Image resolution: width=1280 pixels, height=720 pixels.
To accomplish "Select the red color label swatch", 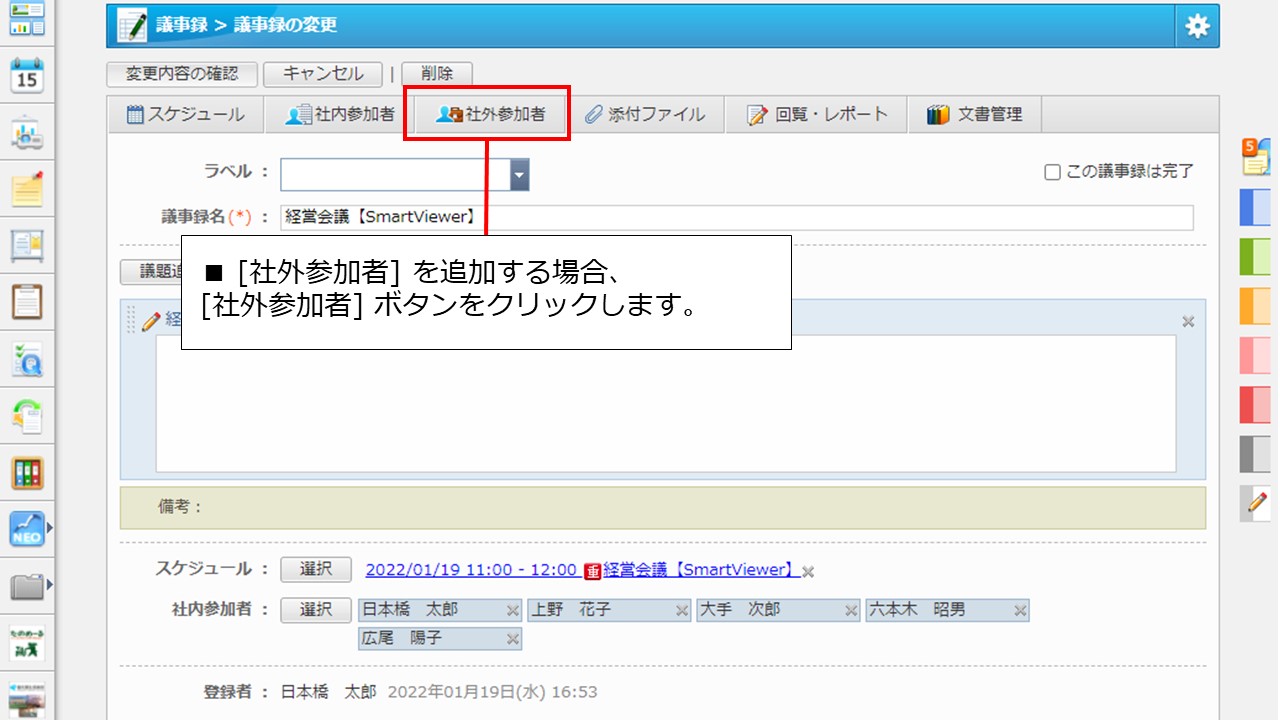I will (1255, 404).
